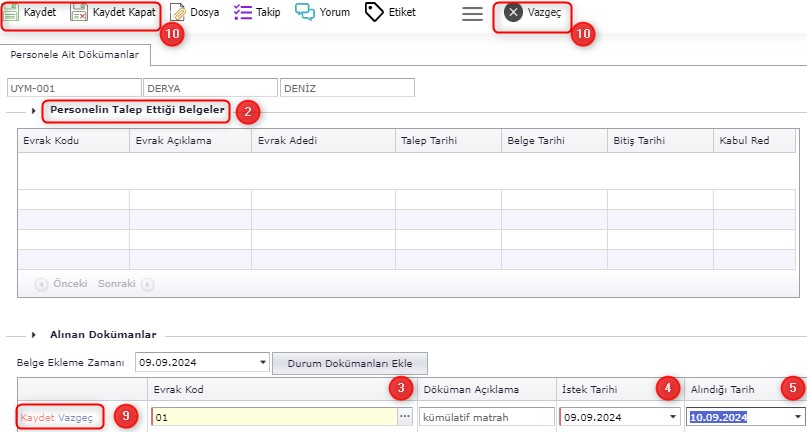This screenshot has width=807, height=432.
Task: Click the Durum Dokümanları Ekle button
Action: (x=350, y=363)
